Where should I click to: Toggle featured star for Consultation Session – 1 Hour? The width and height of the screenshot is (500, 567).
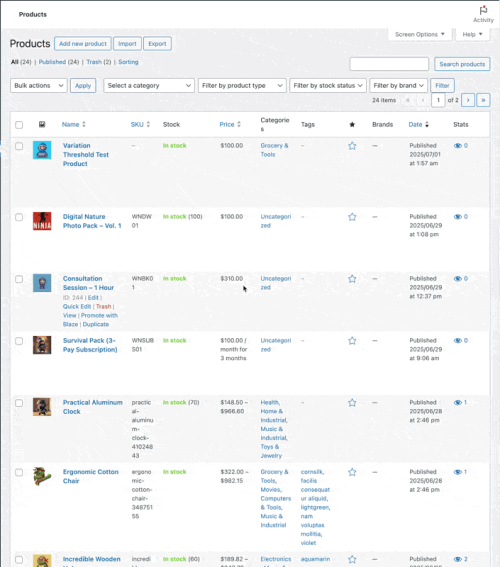[352, 279]
